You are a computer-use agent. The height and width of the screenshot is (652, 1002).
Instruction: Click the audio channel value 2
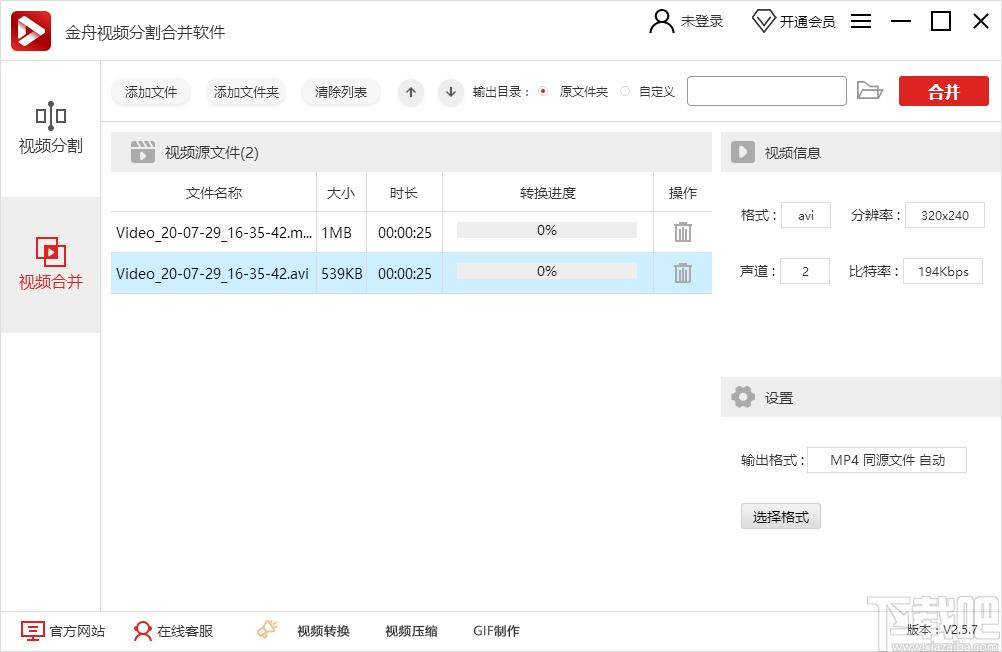805,272
